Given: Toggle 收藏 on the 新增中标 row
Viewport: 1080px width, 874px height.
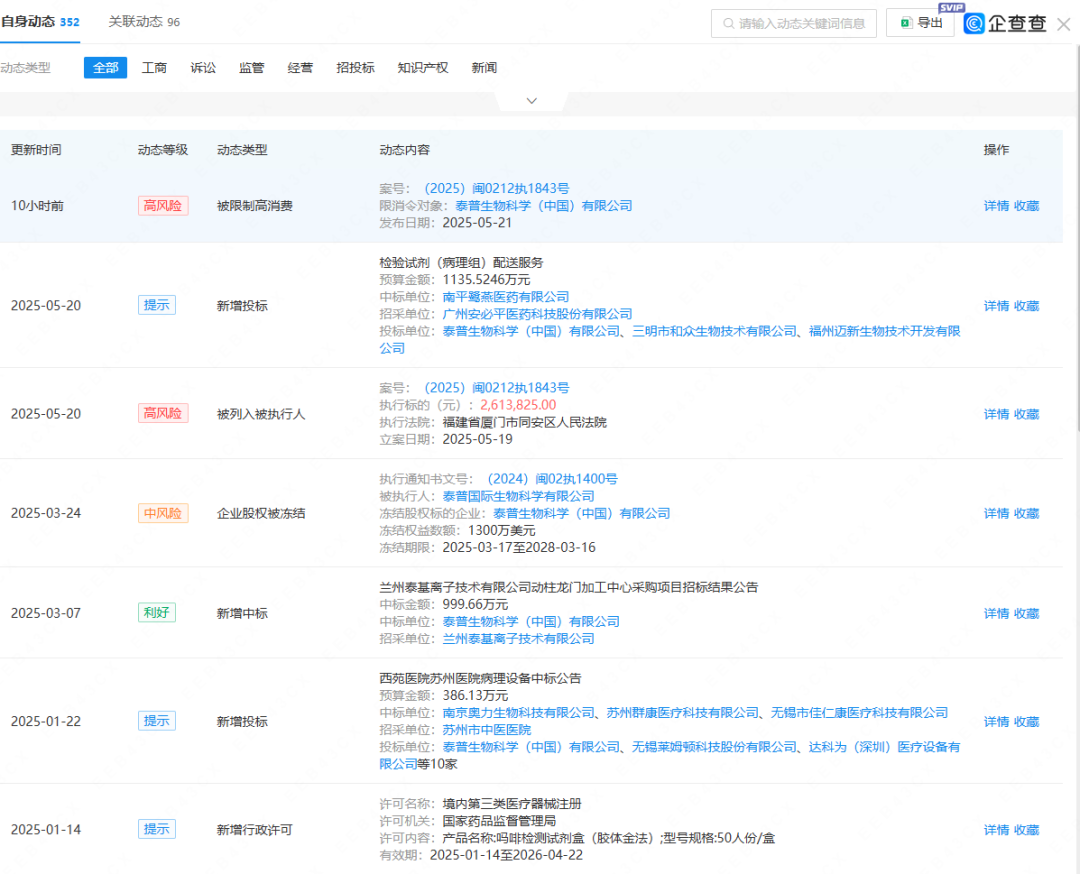Looking at the screenshot, I should (x=1026, y=613).
